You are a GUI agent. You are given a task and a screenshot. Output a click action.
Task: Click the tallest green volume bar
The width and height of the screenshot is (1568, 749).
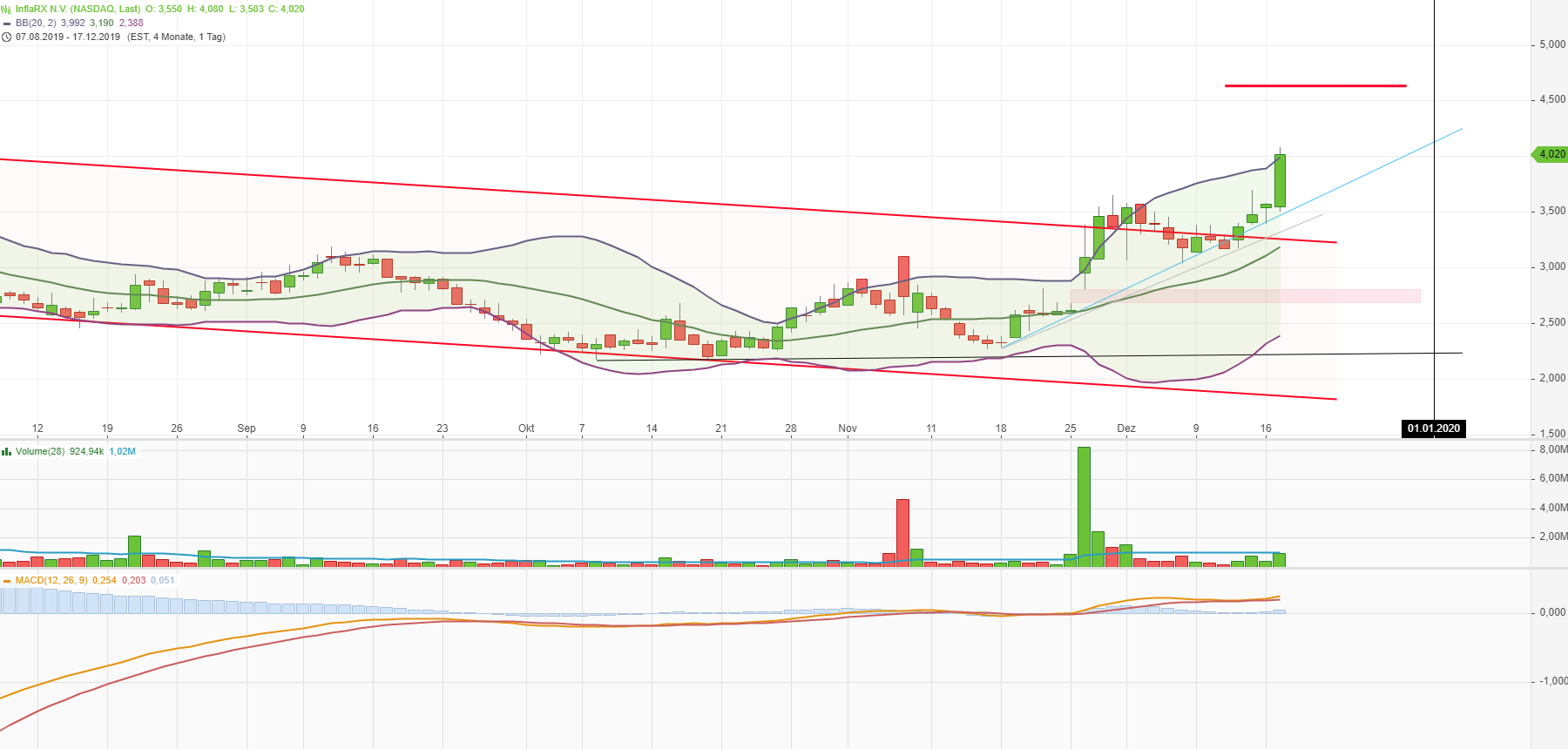pyautogui.click(x=1084, y=507)
